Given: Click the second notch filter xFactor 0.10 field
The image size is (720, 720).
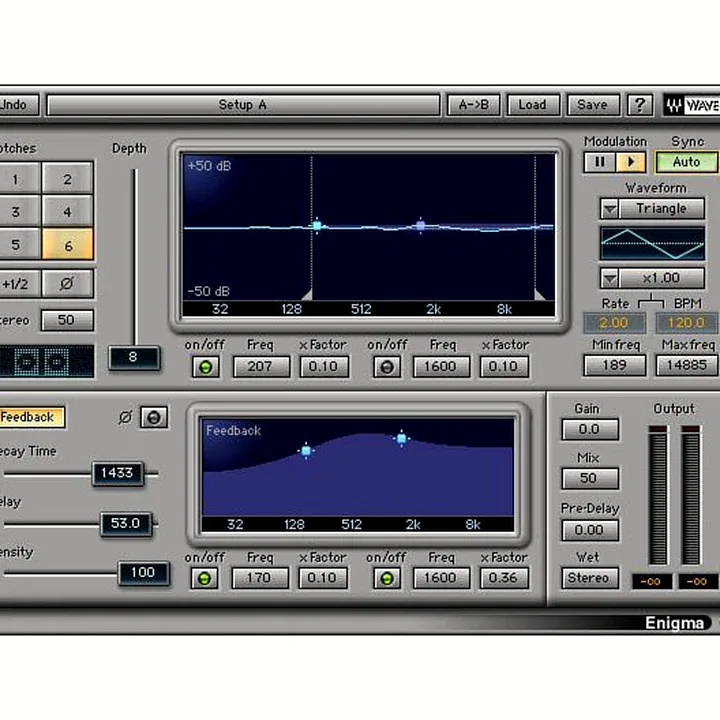Looking at the screenshot, I should point(504,367).
